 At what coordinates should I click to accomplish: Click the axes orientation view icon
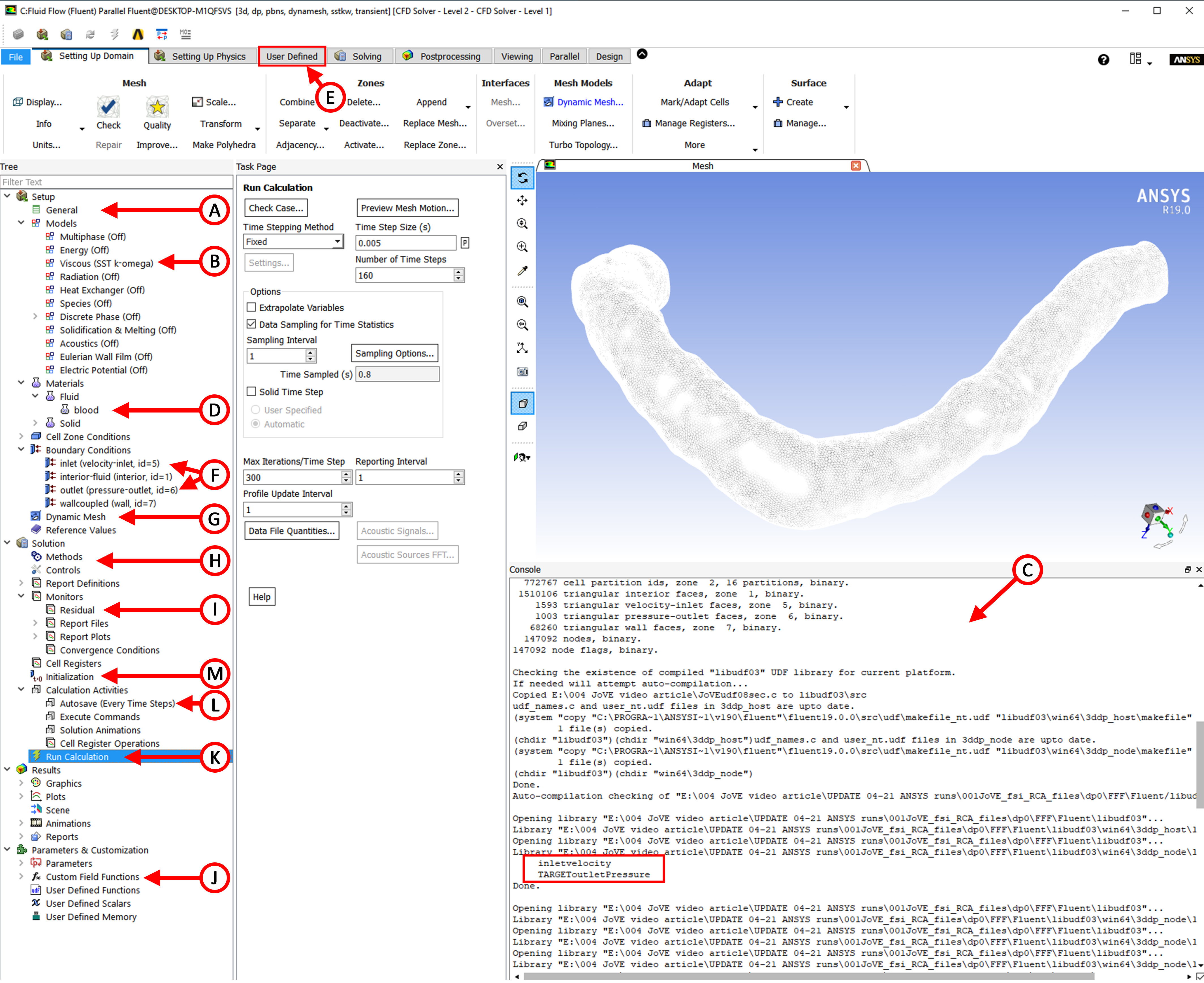(x=522, y=348)
